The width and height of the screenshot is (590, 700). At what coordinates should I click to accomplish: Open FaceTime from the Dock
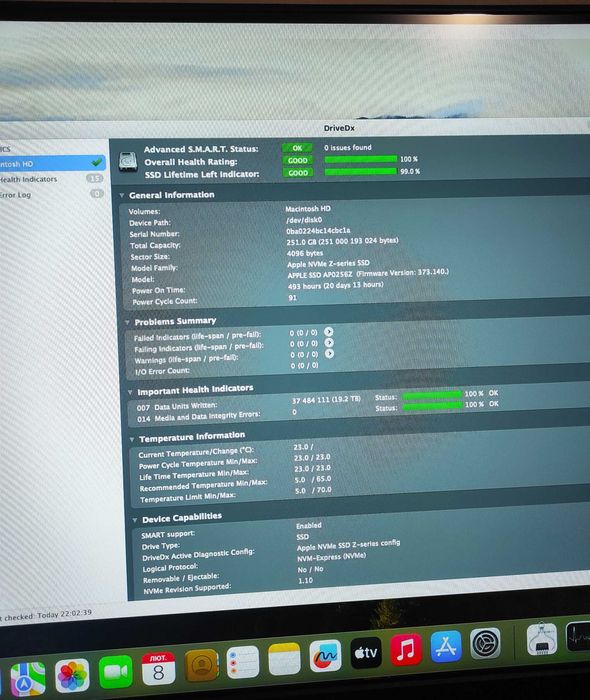point(115,672)
